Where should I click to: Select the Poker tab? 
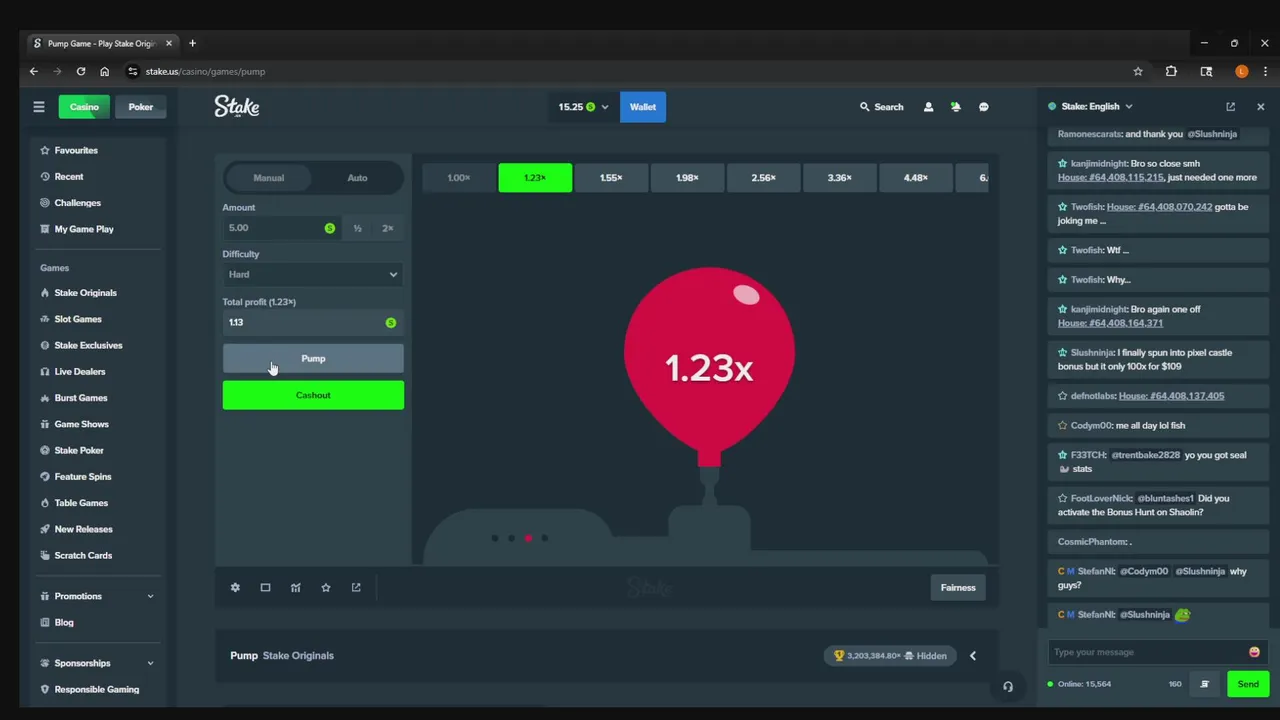tap(141, 107)
